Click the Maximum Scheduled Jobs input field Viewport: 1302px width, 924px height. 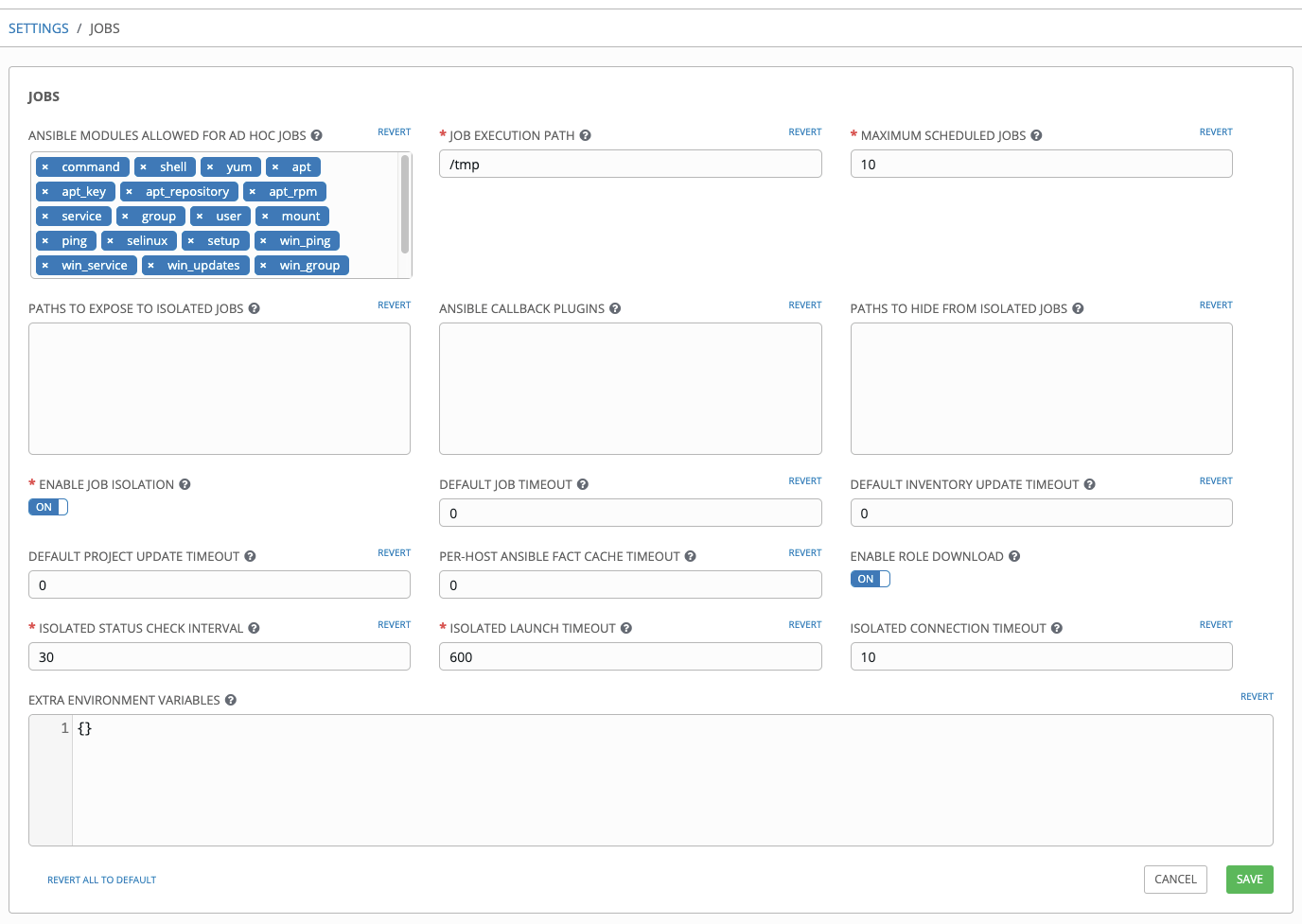[1041, 164]
